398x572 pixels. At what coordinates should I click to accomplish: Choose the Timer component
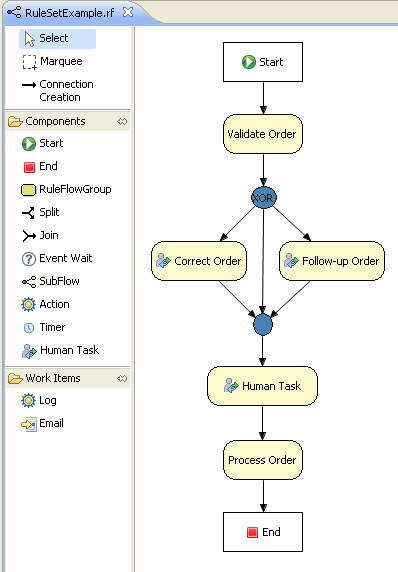44,327
